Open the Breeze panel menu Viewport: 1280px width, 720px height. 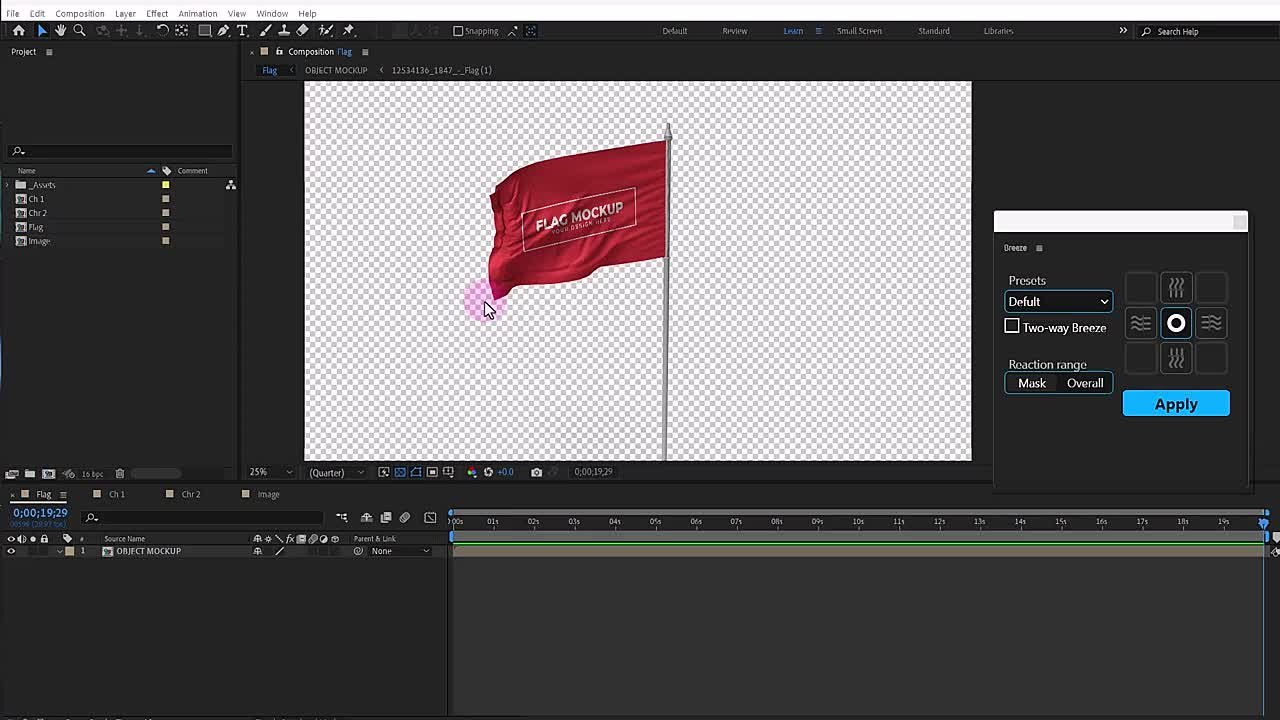coord(1039,248)
